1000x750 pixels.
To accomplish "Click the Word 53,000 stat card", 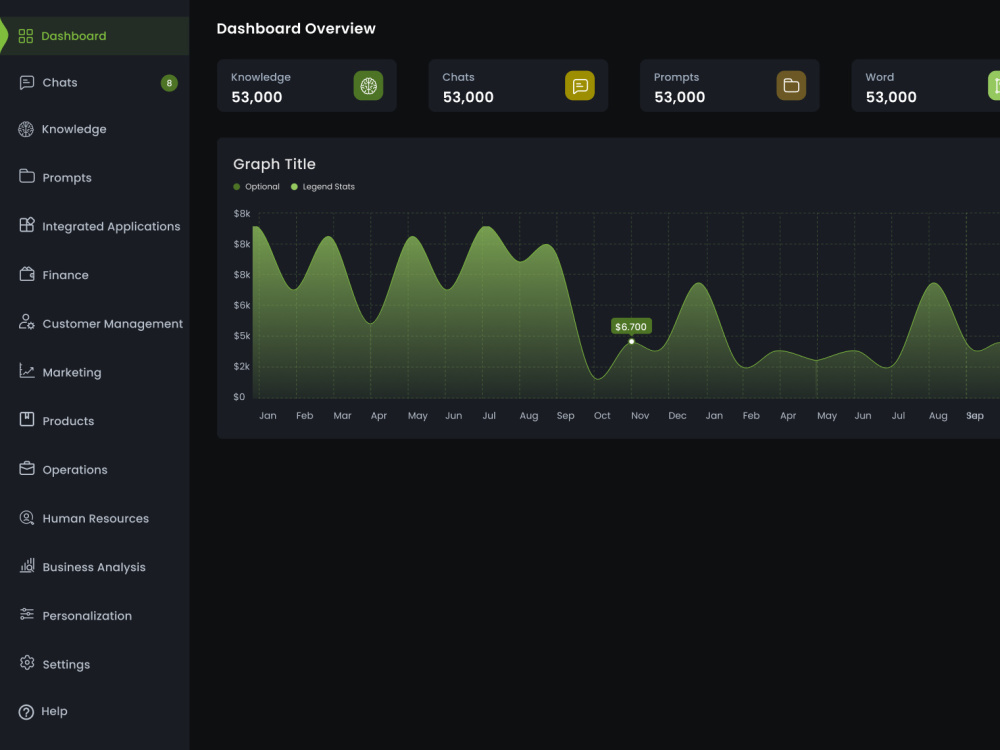I will click(925, 85).
